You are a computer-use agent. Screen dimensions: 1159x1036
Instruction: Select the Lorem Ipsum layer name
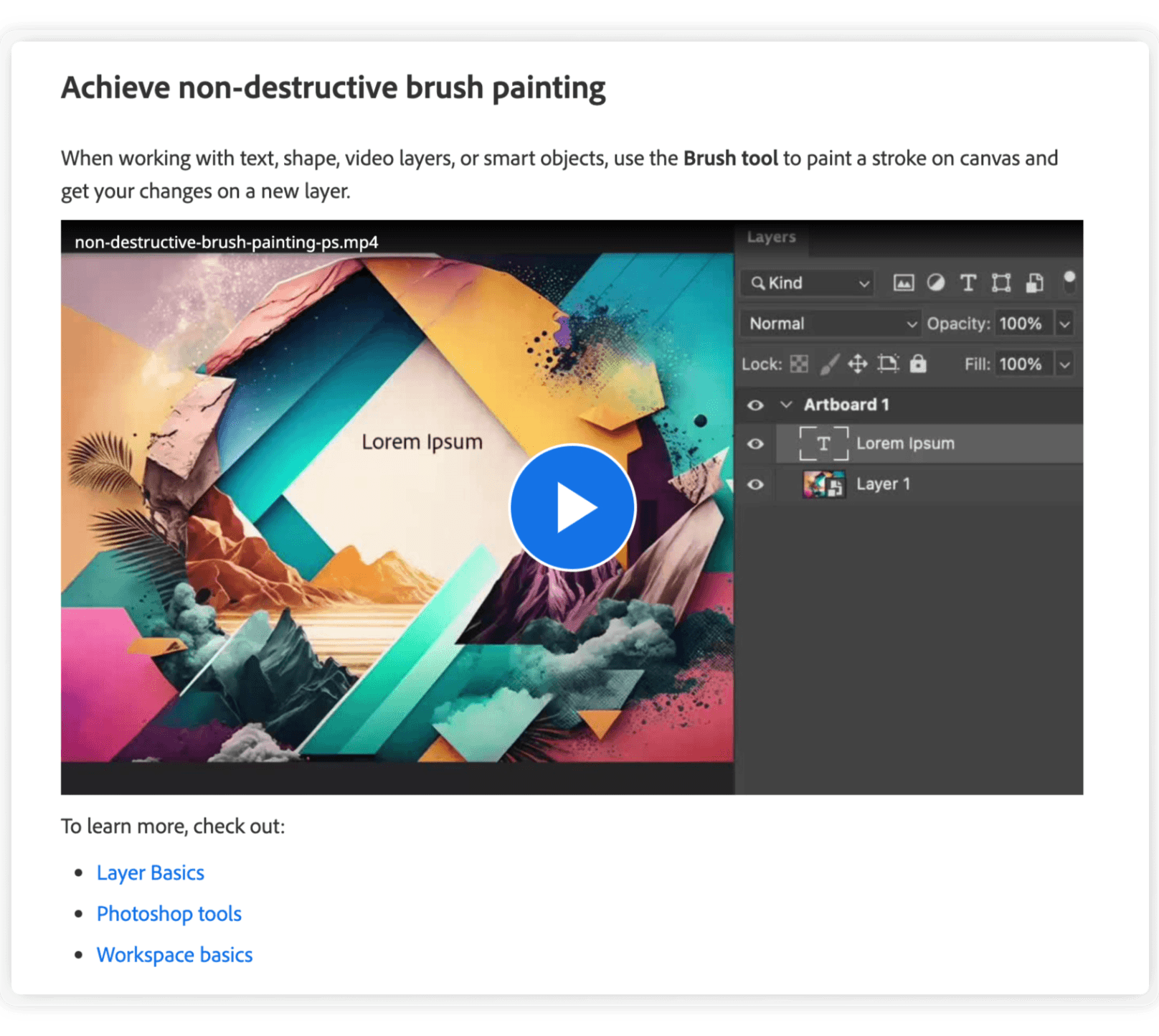[x=905, y=443]
